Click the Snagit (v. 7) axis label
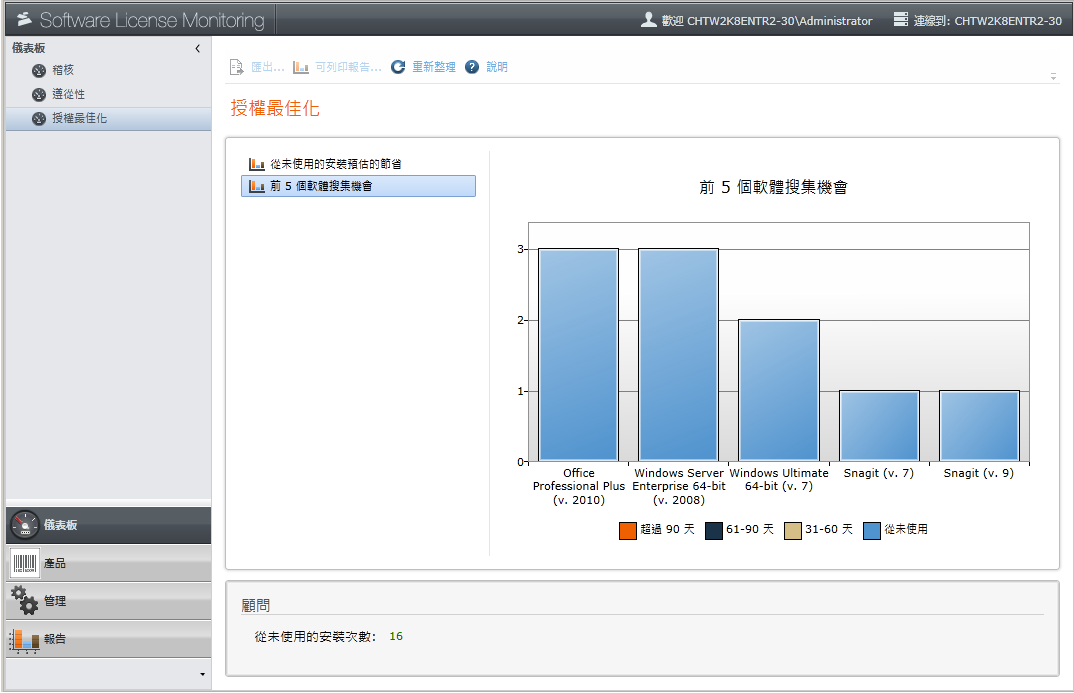 (879, 472)
